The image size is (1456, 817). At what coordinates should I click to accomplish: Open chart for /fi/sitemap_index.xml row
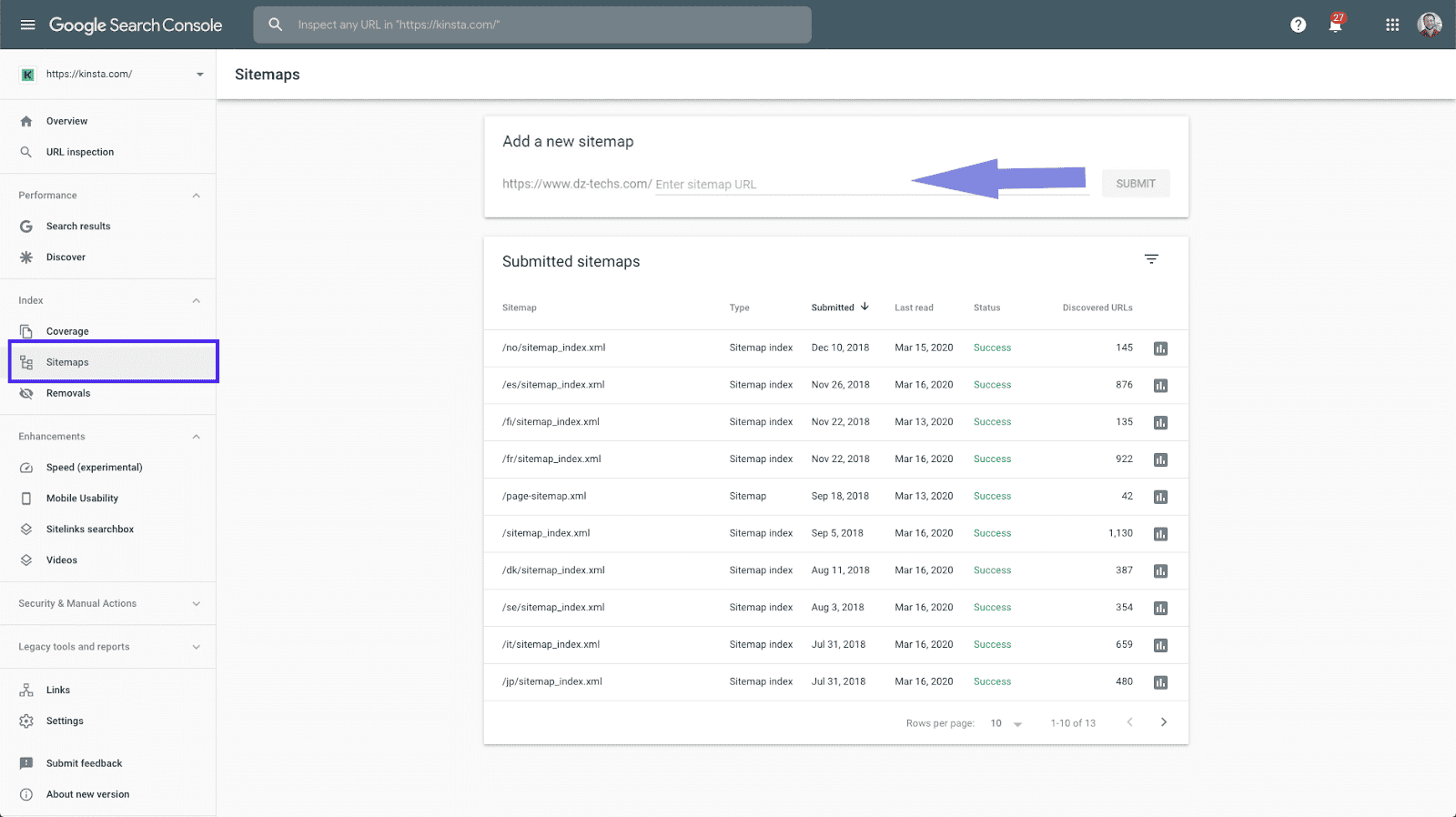1160,423
